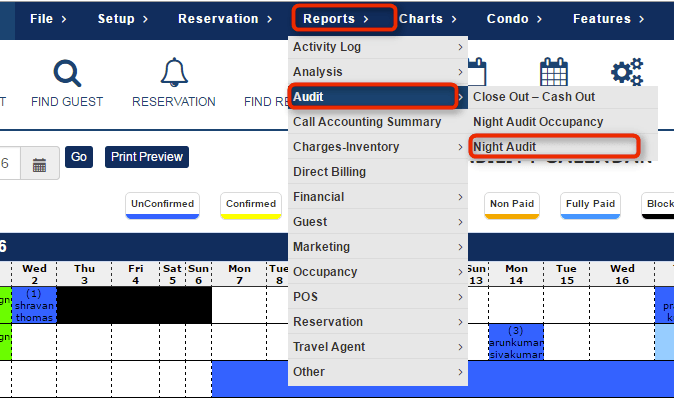
Task: Open the File menu
Action: (48, 19)
